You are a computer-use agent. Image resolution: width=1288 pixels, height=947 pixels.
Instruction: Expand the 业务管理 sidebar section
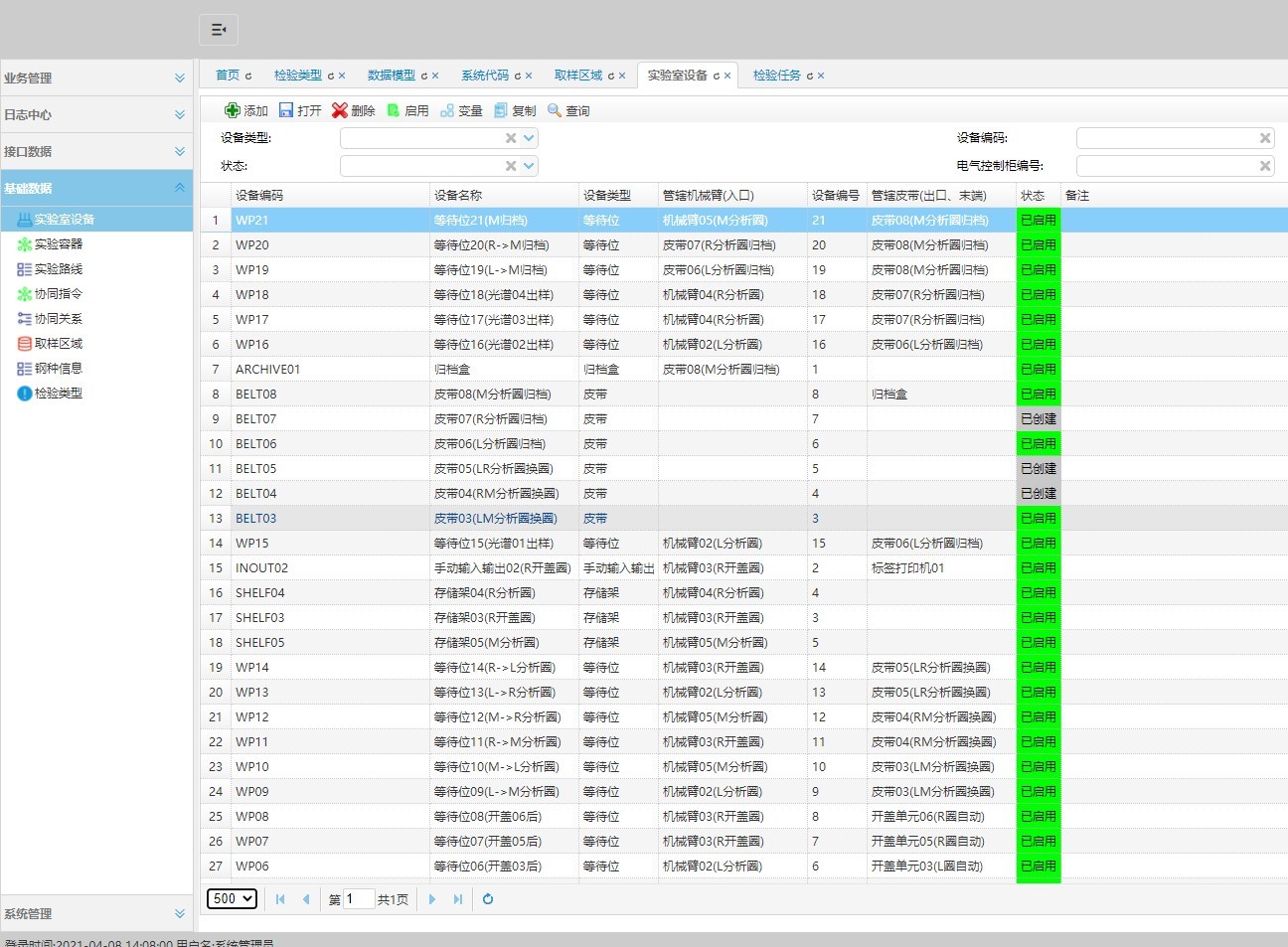click(96, 78)
